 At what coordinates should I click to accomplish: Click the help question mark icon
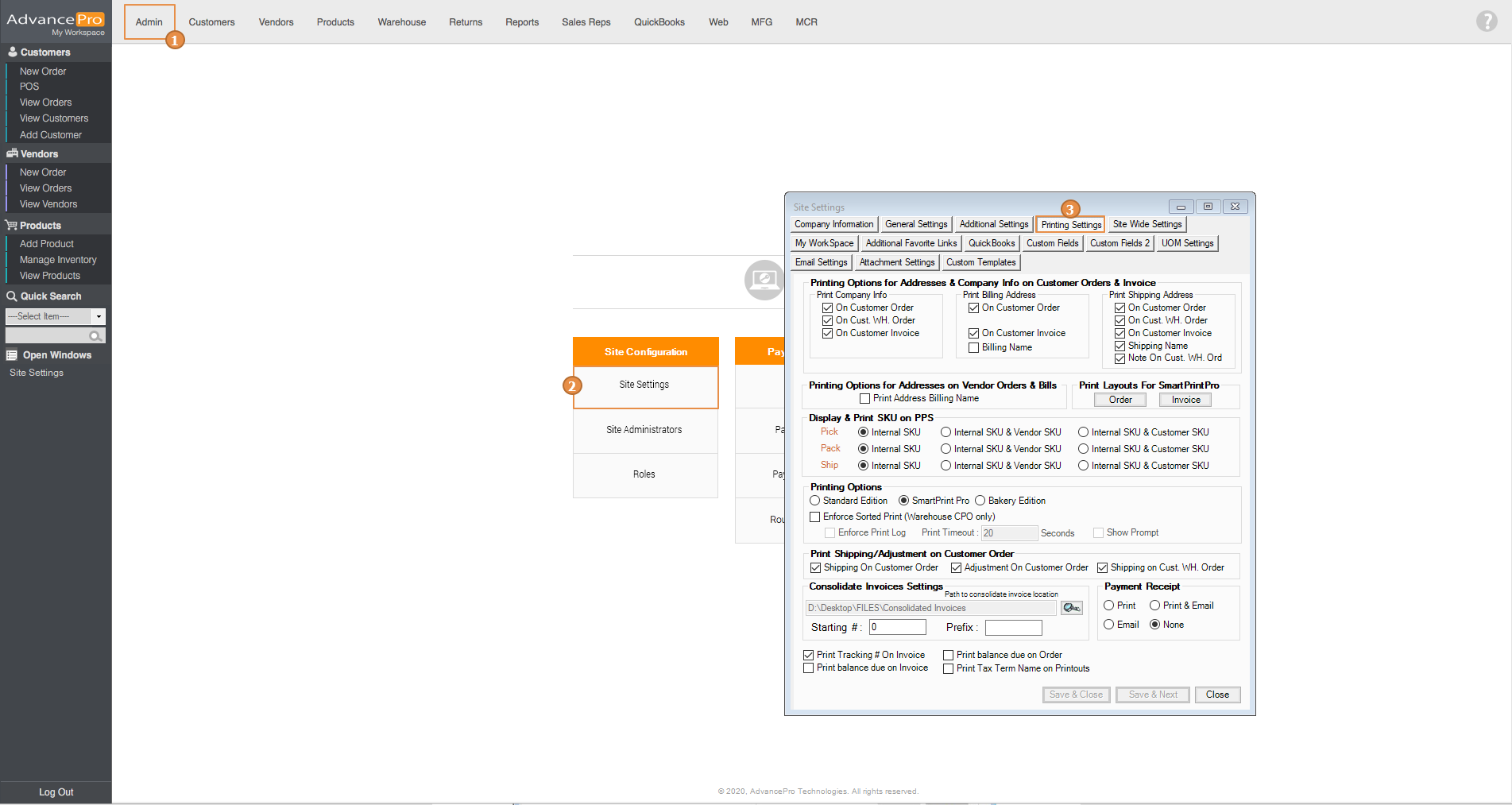click(1486, 21)
